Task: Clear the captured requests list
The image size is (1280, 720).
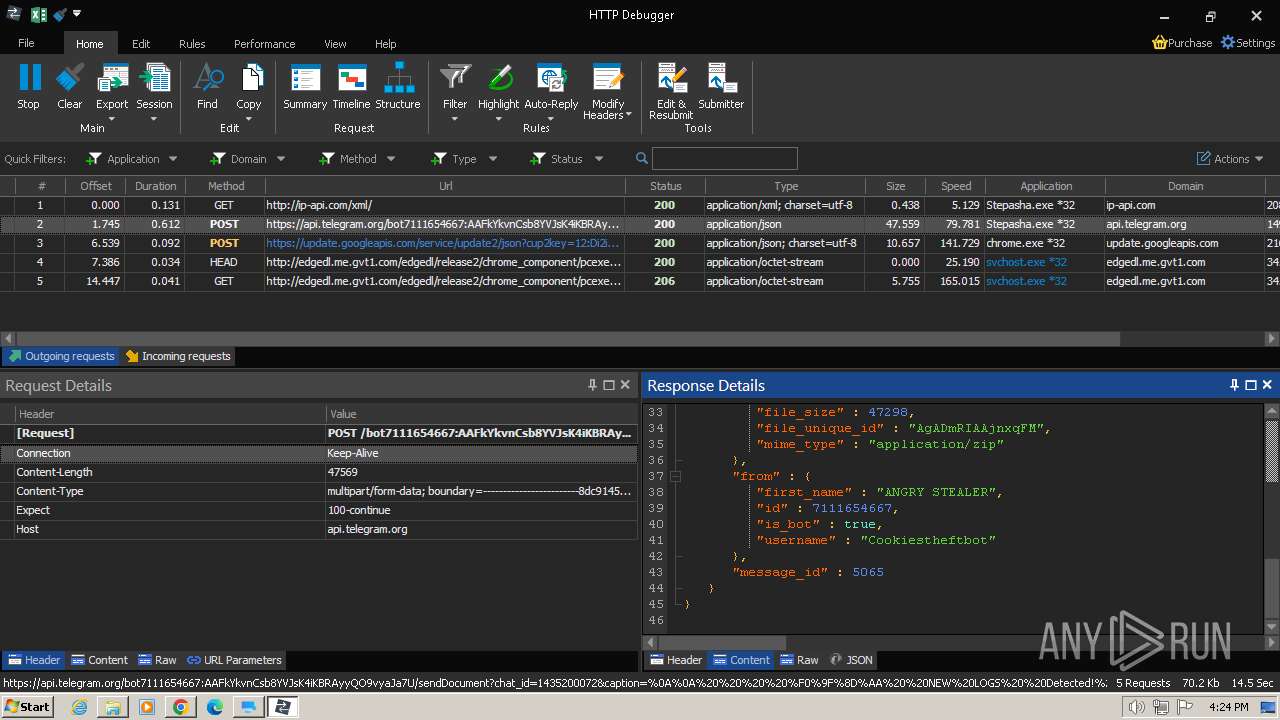Action: (70, 87)
